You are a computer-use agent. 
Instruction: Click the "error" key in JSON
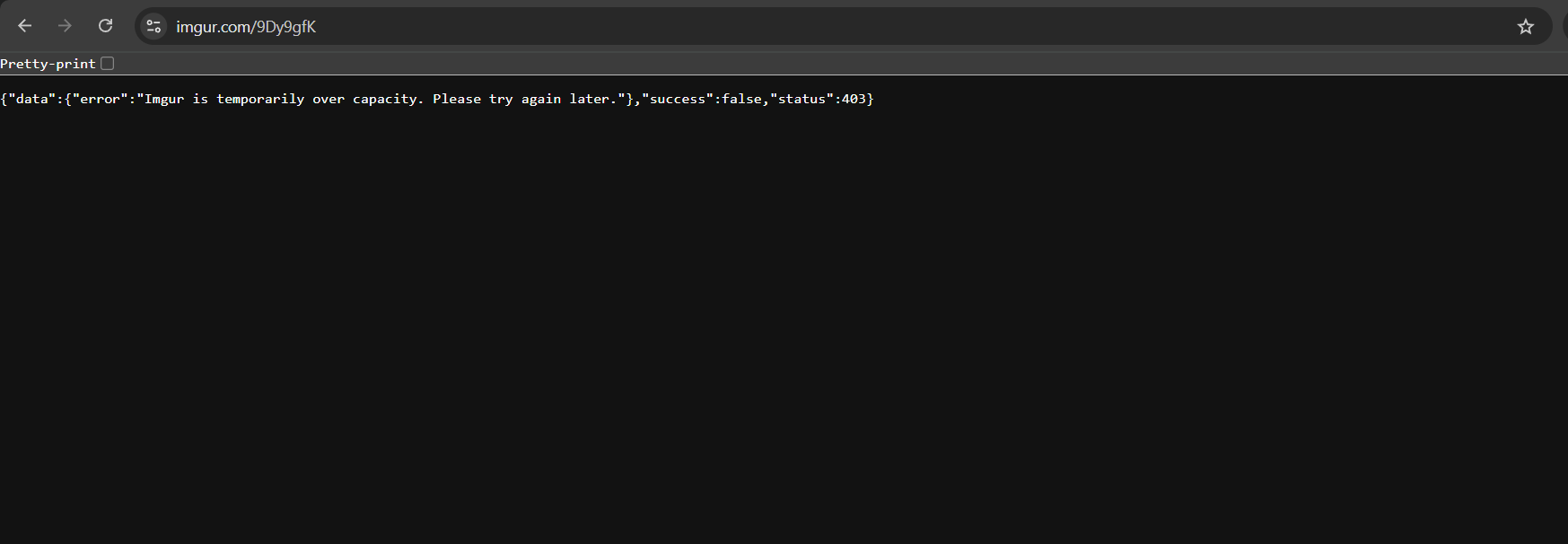(101, 99)
